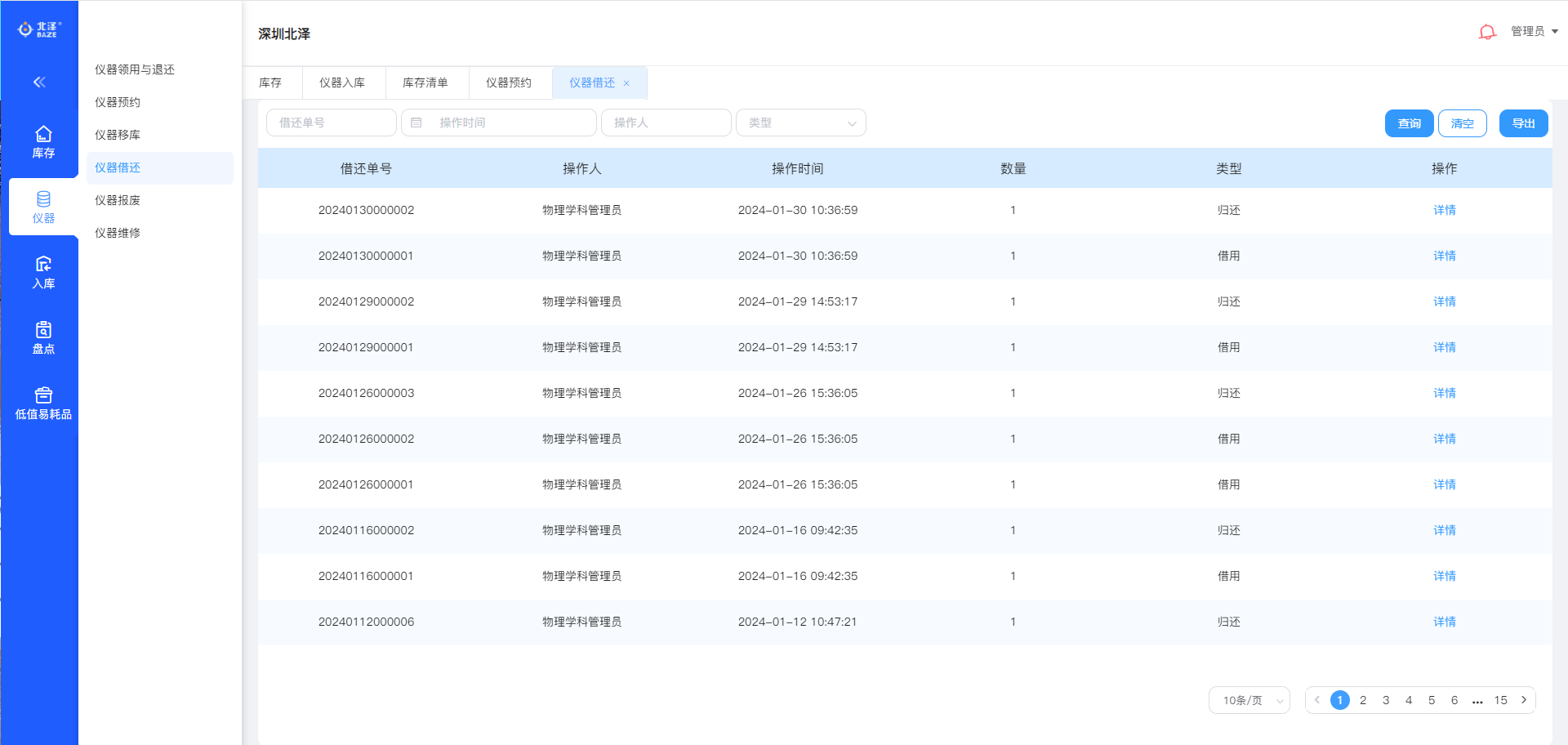Click the 导出 export button
Image resolution: width=1568 pixels, height=745 pixels.
tap(1523, 123)
